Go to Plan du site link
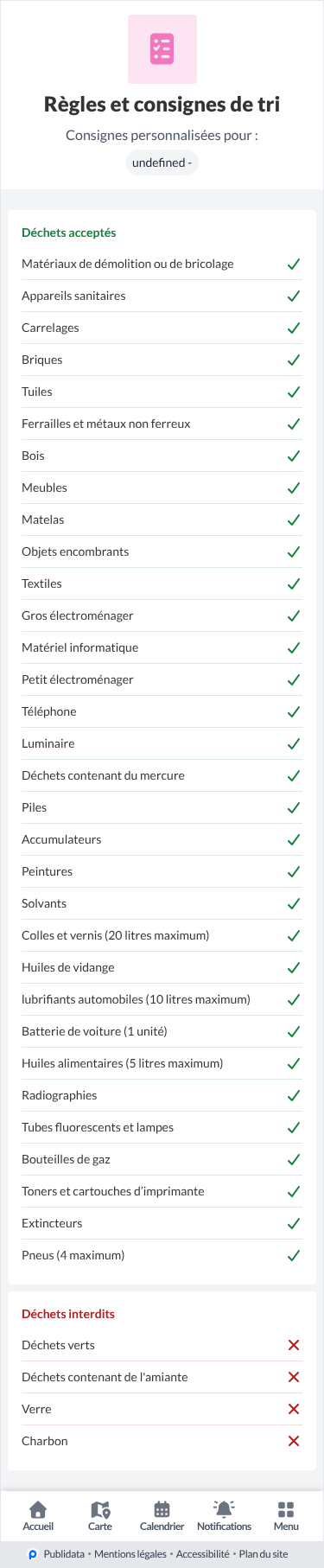This screenshot has height=1568, width=324. (x=264, y=1554)
